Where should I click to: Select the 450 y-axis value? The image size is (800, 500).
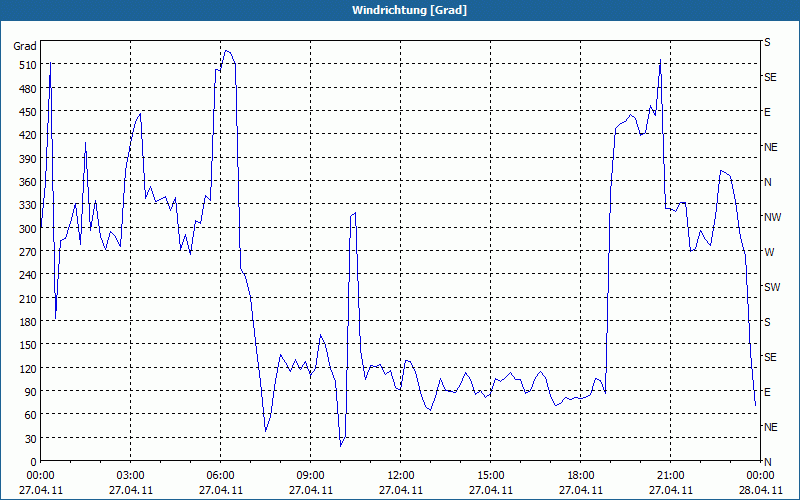[x=28, y=112]
